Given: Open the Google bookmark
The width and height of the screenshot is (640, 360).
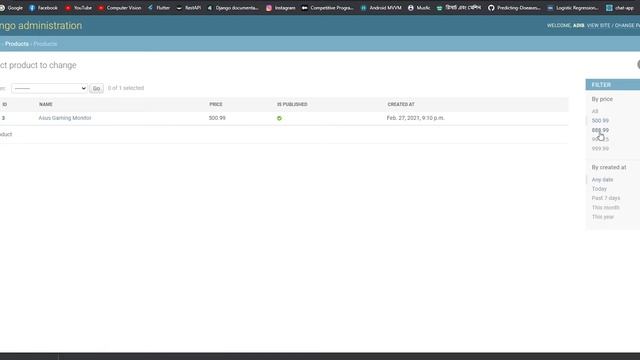Looking at the screenshot, I should 11,8.
